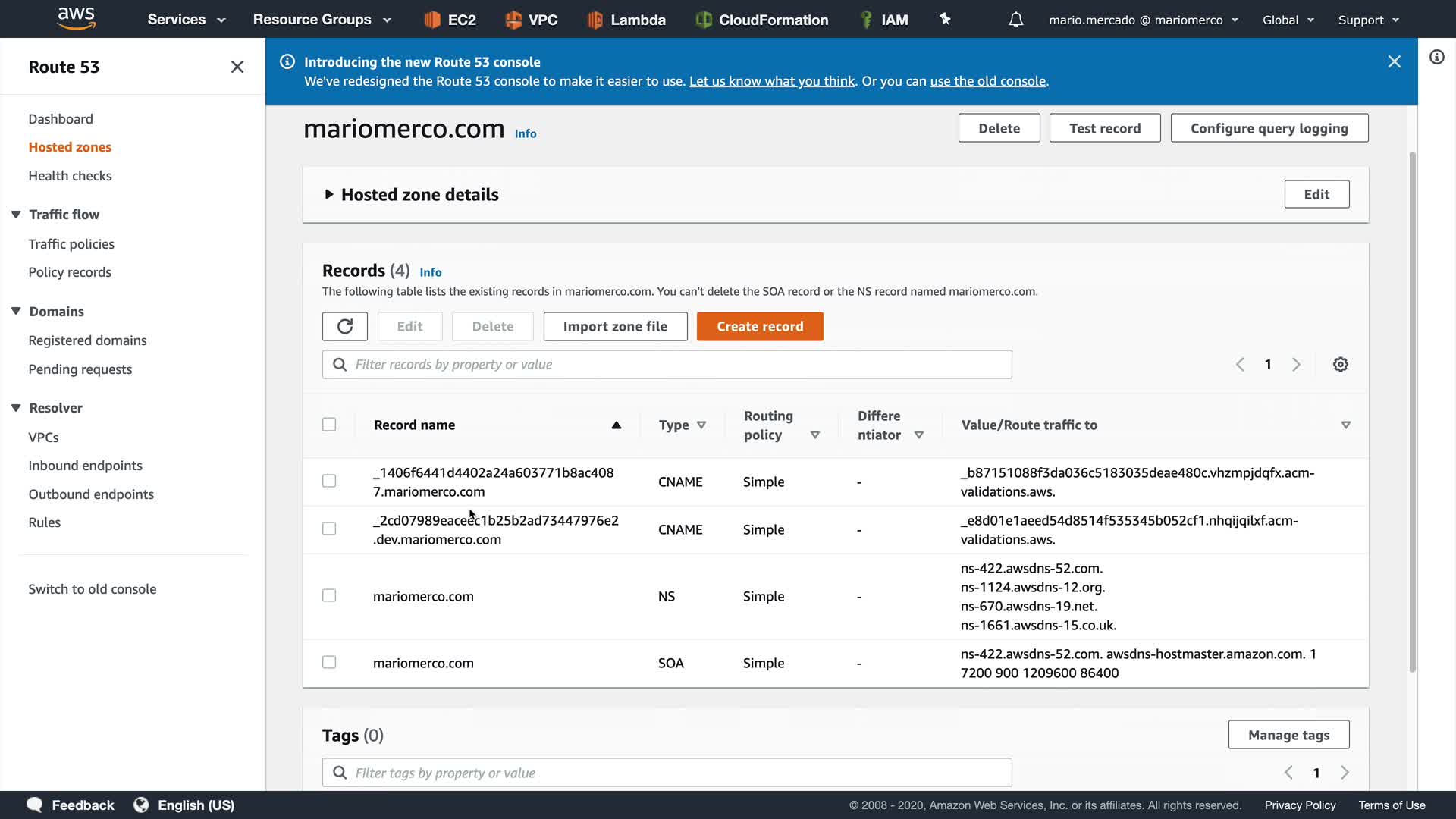Open the Lambda service shortcut
This screenshot has width=1456, height=819.
coord(627,20)
